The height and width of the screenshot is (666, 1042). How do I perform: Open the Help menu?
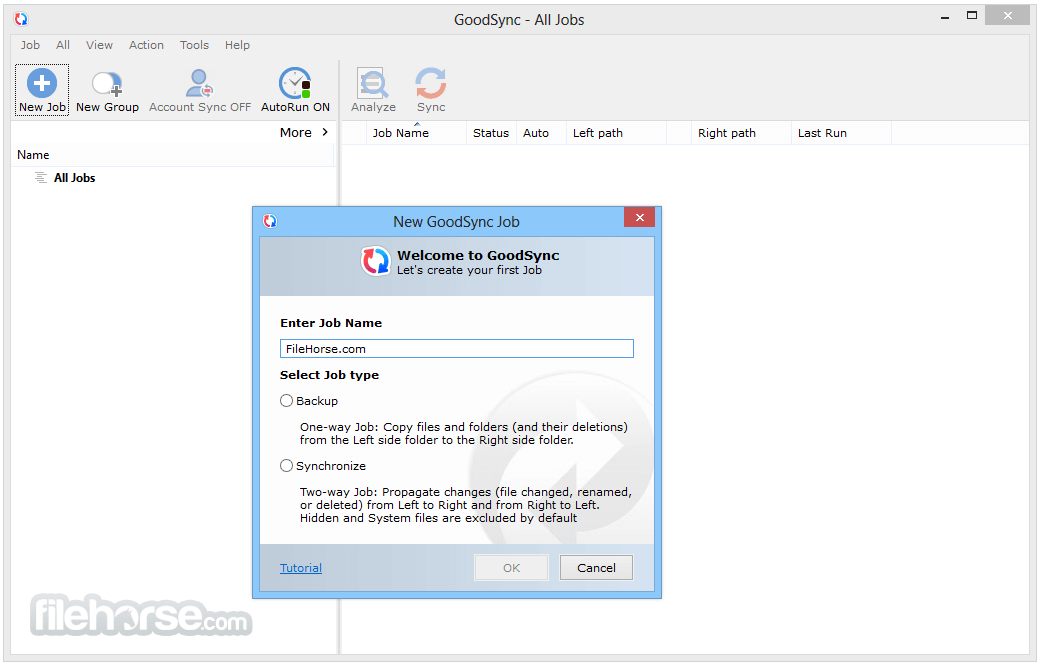click(x=237, y=45)
